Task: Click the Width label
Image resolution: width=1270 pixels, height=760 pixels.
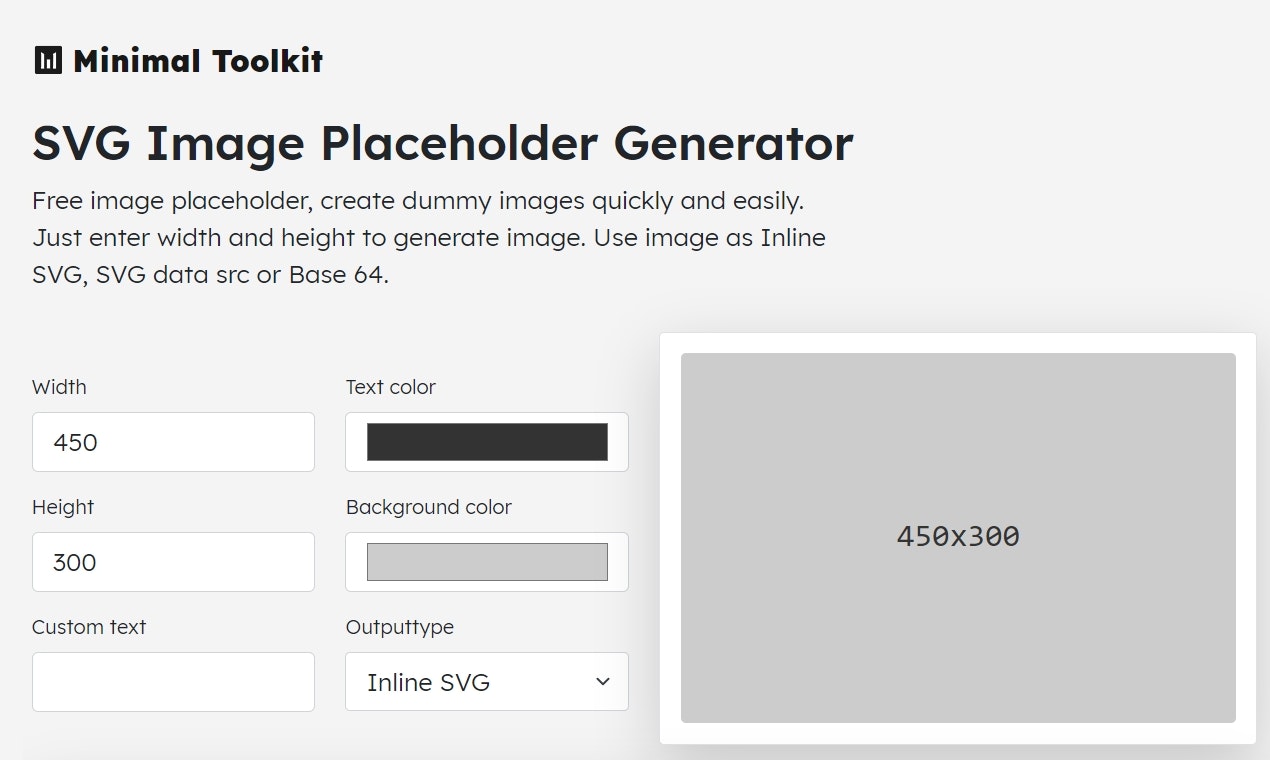Action: click(59, 387)
